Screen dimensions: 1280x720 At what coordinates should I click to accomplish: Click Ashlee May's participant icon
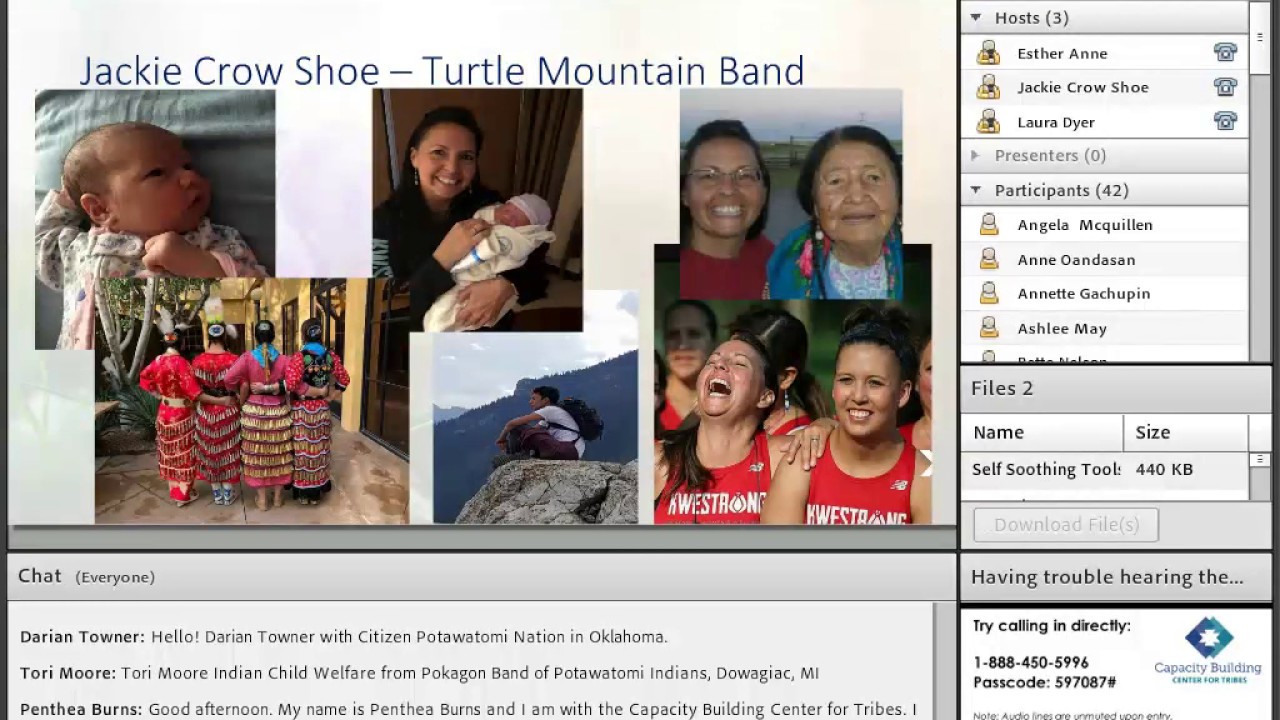point(989,328)
